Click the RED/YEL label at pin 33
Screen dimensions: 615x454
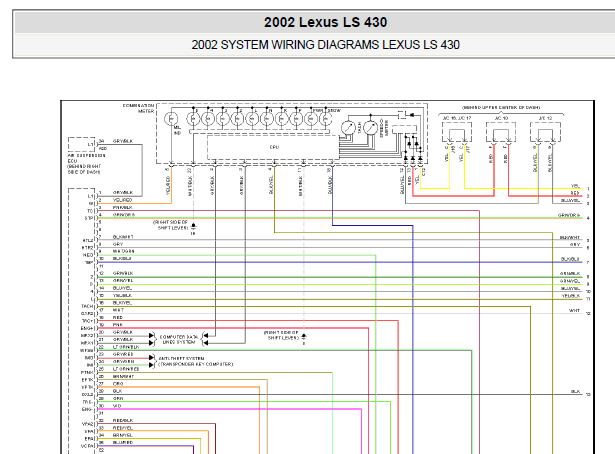pos(123,428)
